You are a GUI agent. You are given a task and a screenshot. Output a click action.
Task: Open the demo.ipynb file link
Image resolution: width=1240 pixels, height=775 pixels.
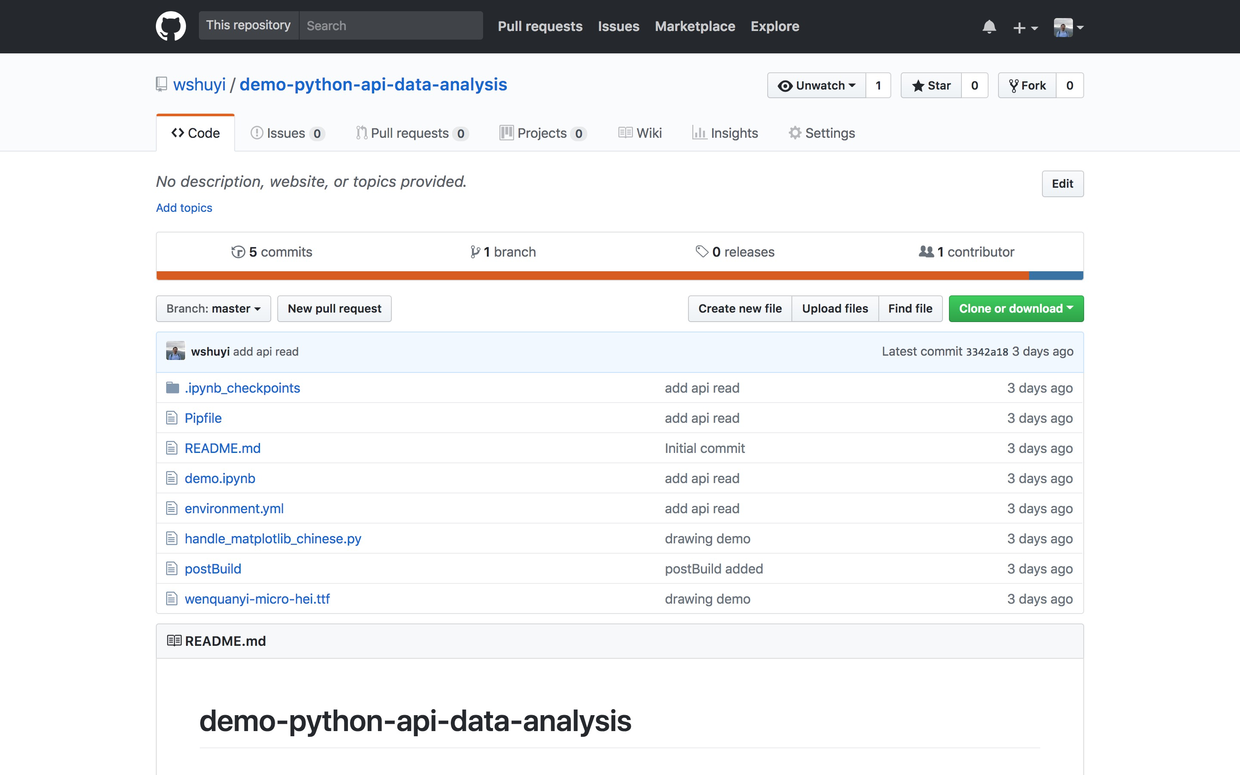coord(220,479)
